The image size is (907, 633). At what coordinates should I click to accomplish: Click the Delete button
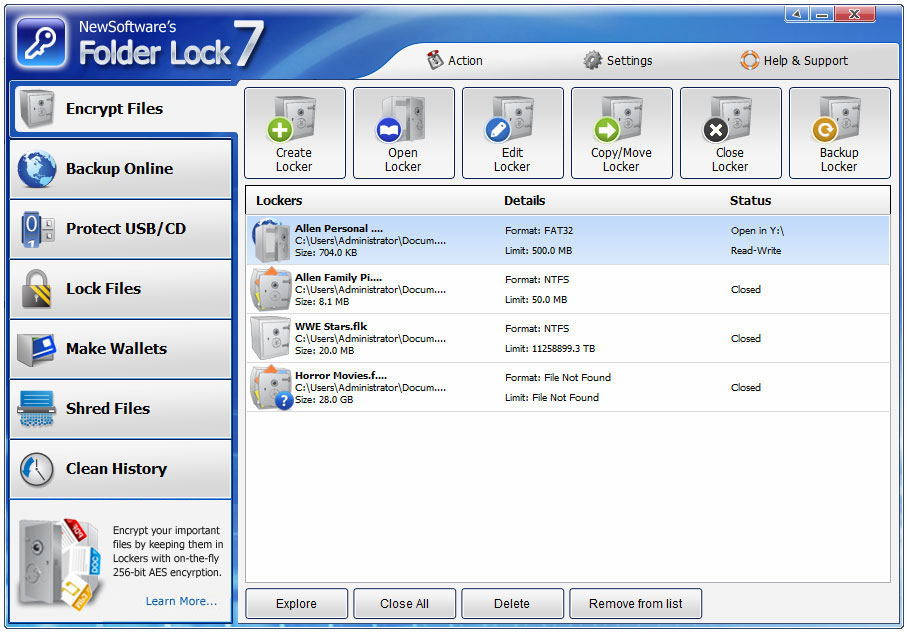click(512, 603)
